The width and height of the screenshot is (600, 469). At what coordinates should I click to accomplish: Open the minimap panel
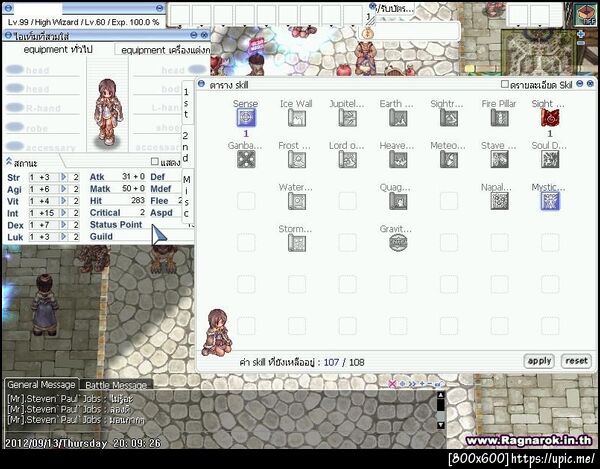tap(539, 52)
